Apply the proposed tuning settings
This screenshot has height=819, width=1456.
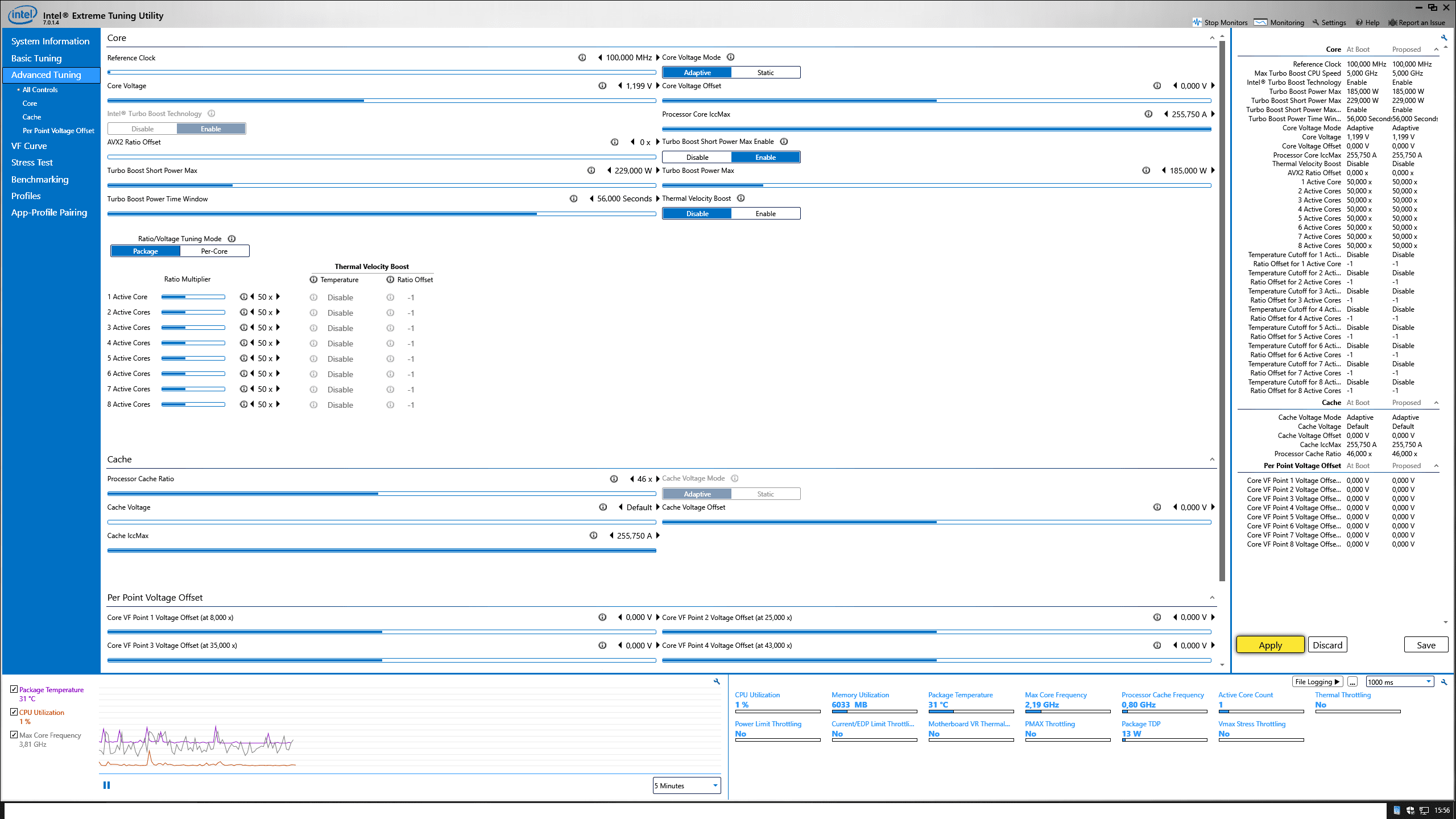(1270, 644)
